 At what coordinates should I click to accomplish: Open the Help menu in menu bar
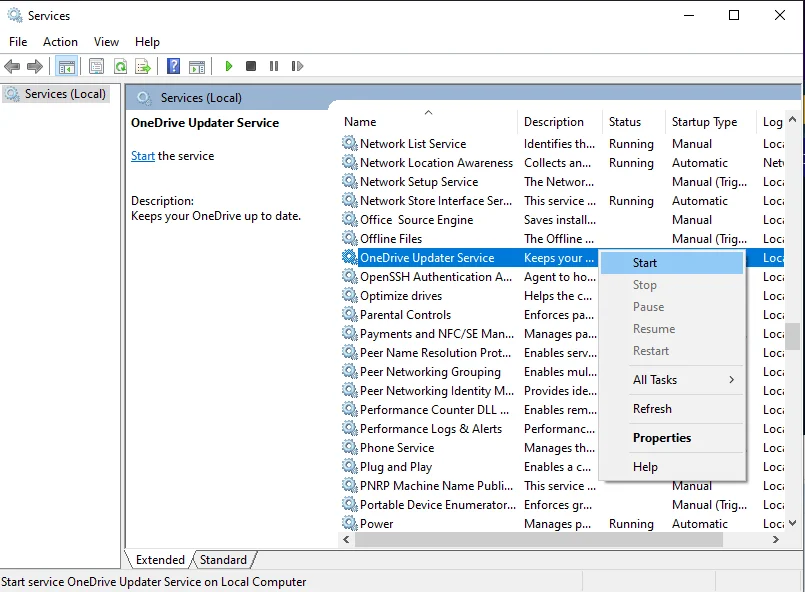pyautogui.click(x=147, y=42)
